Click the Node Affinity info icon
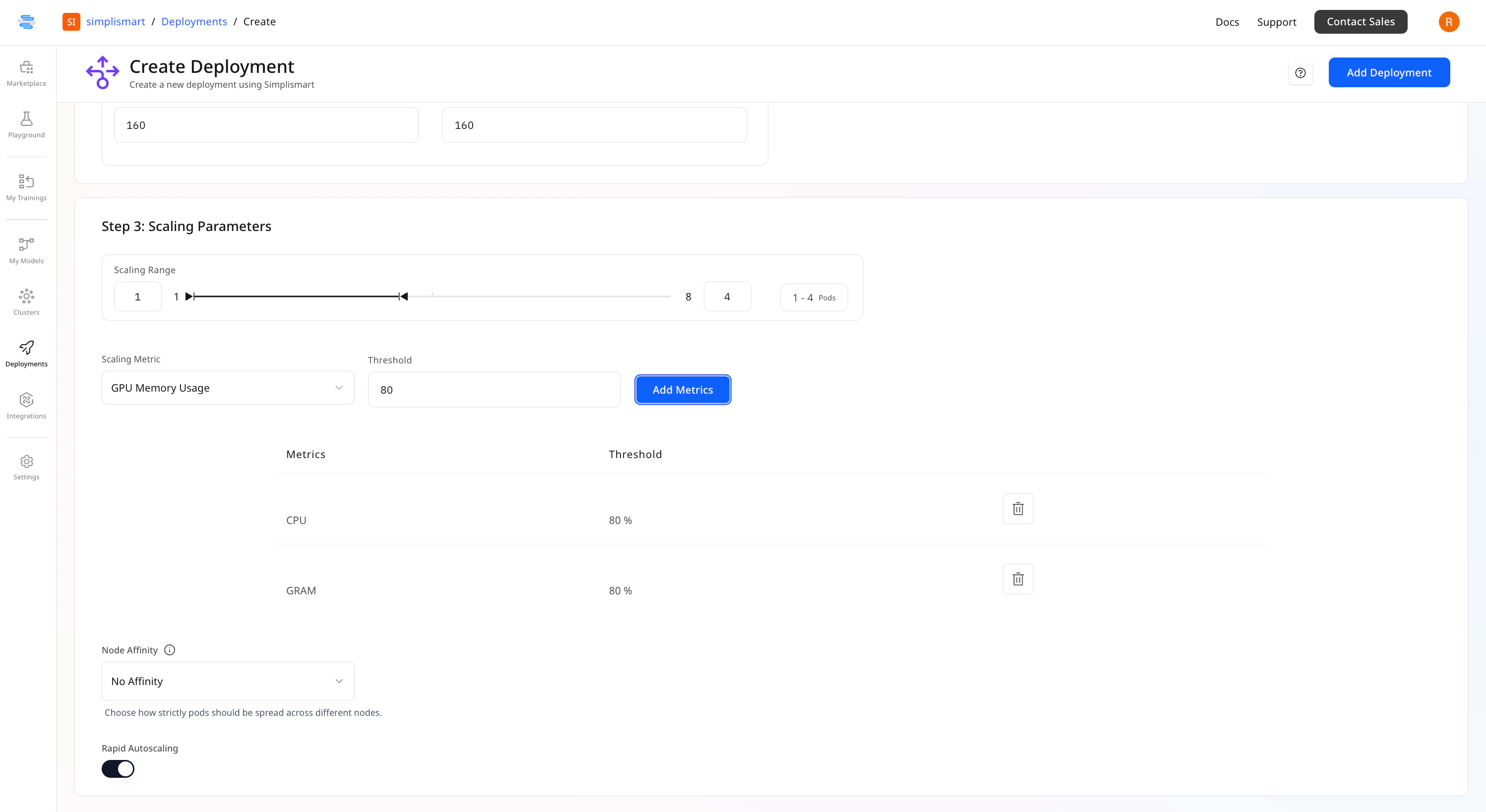Screen dimensions: 1486x812 coord(170,650)
